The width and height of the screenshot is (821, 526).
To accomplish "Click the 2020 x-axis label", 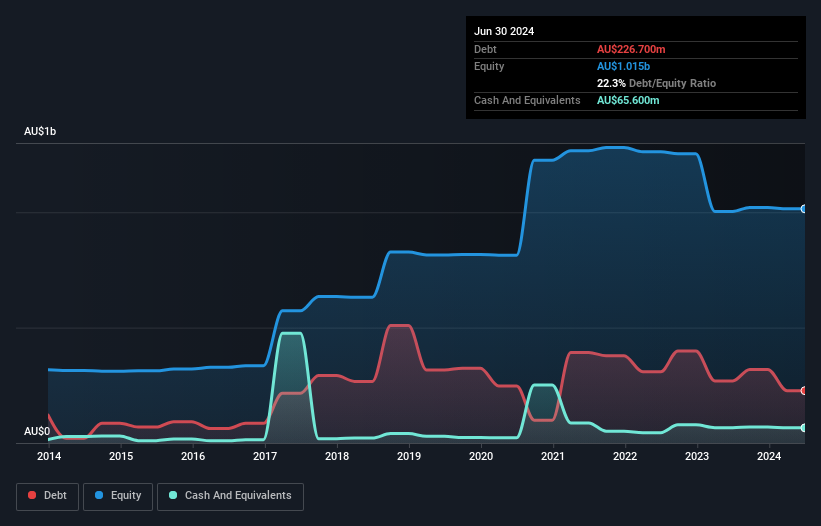I will (x=481, y=456).
